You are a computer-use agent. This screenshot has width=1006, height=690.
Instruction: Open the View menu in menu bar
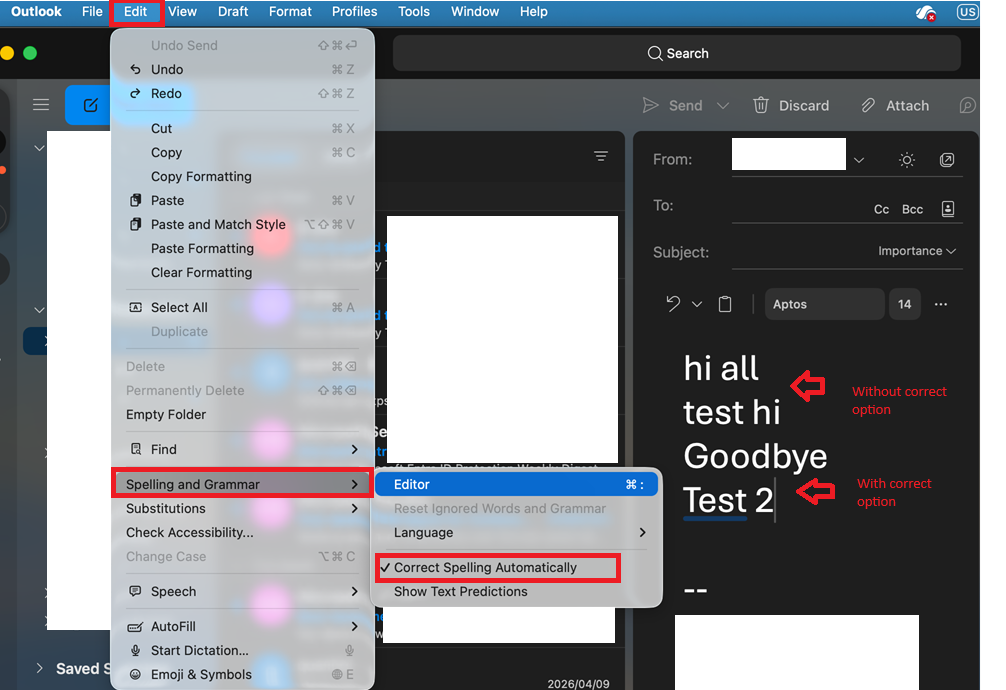tap(182, 12)
